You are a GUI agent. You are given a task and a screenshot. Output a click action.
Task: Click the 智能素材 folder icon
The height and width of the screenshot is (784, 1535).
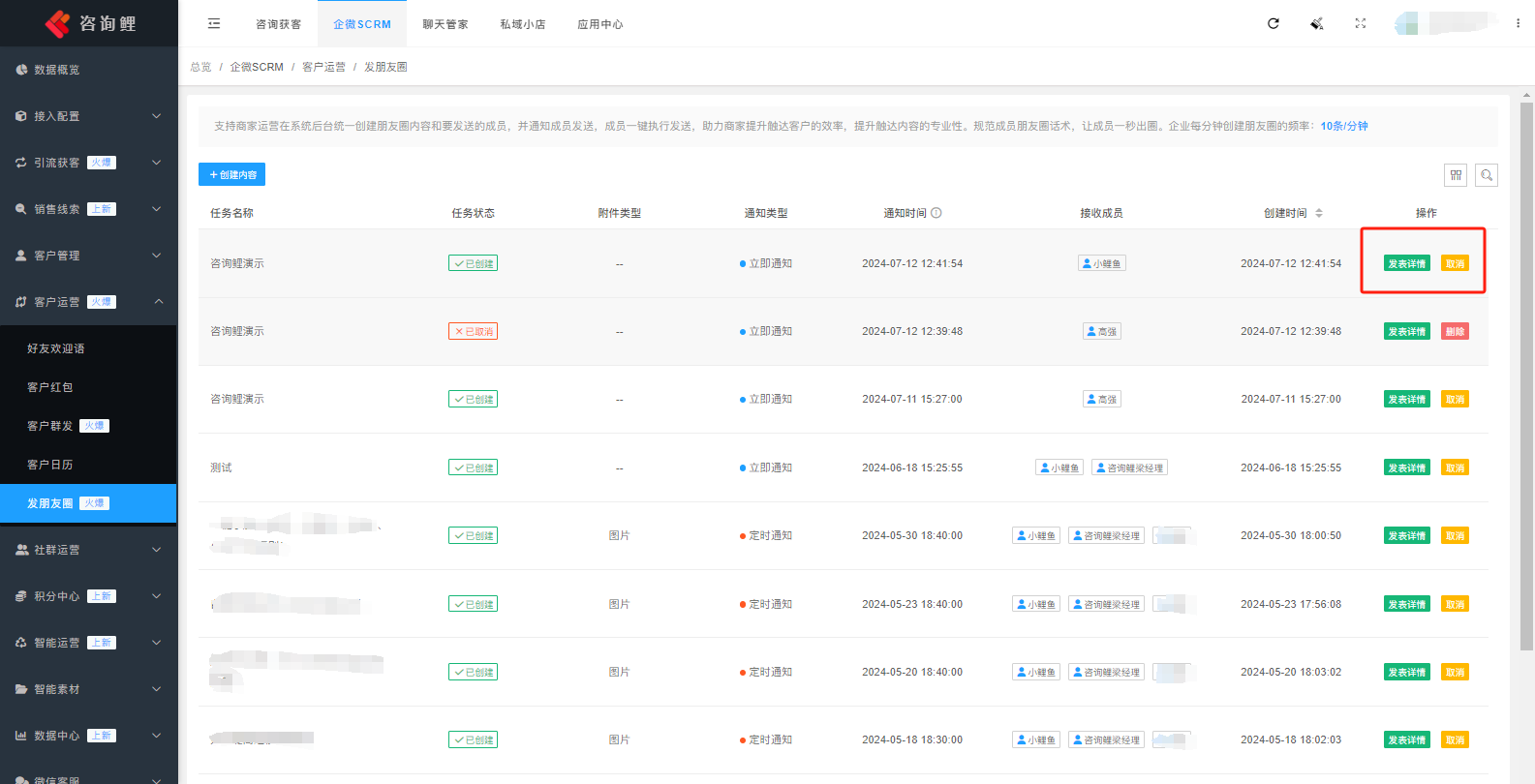pos(21,689)
